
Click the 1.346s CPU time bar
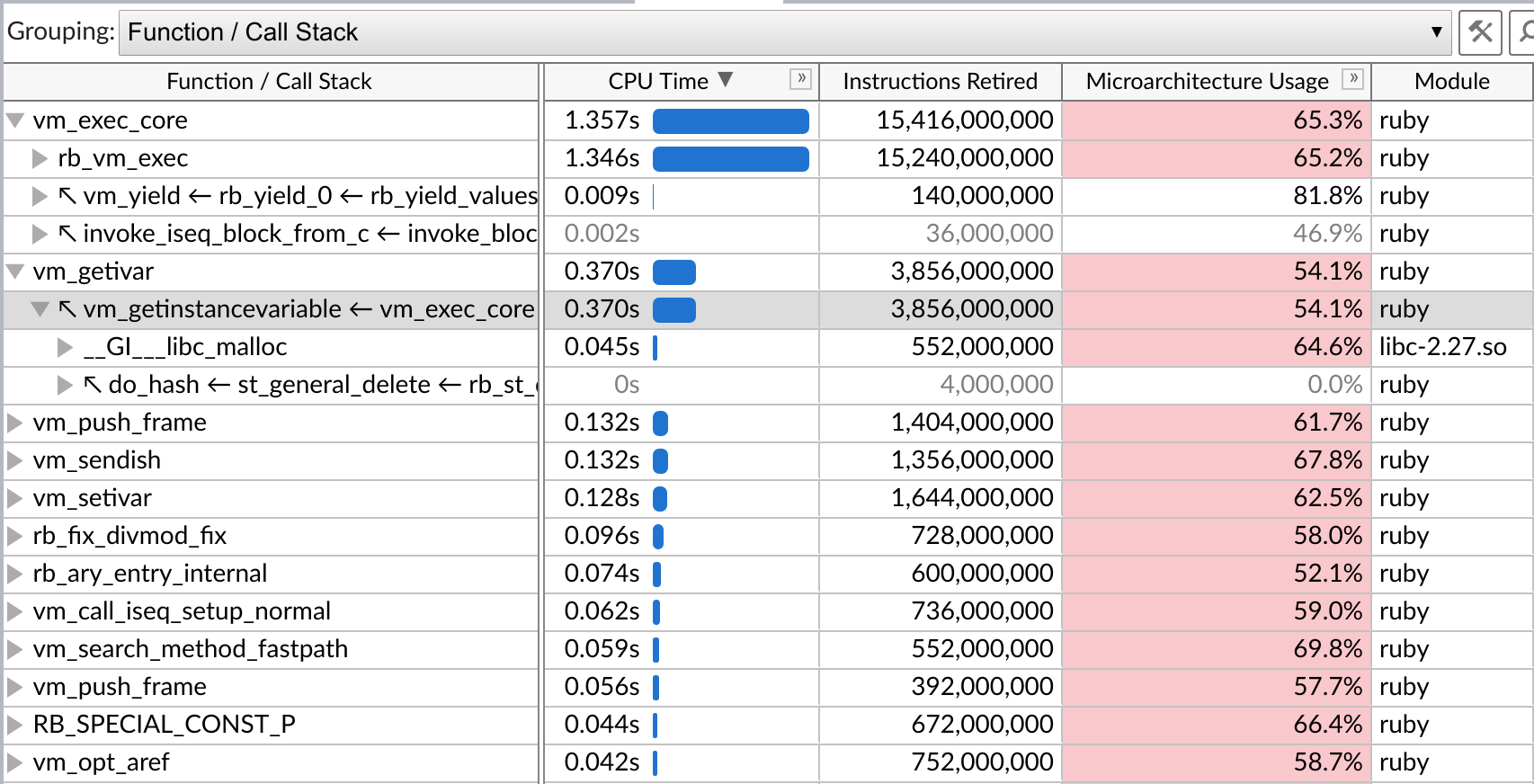pos(731,159)
